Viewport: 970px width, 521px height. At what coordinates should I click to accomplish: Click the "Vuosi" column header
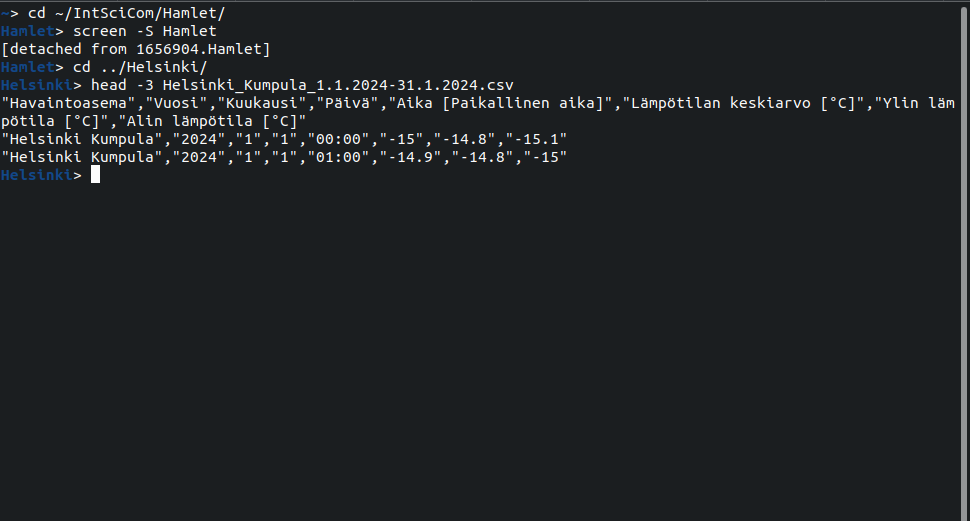[x=176, y=103]
